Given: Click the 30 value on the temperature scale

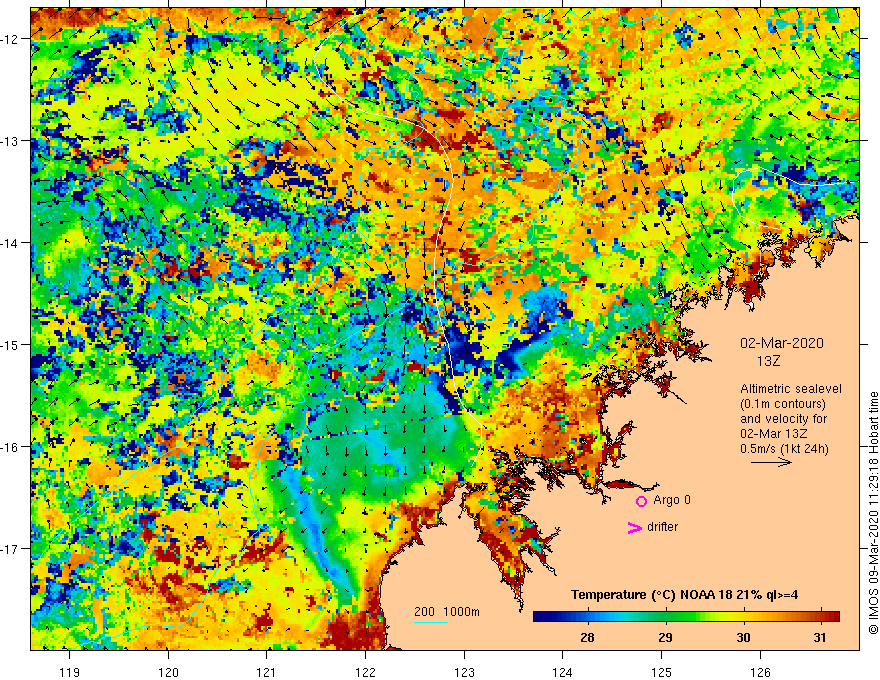Looking at the screenshot, I should [x=743, y=637].
